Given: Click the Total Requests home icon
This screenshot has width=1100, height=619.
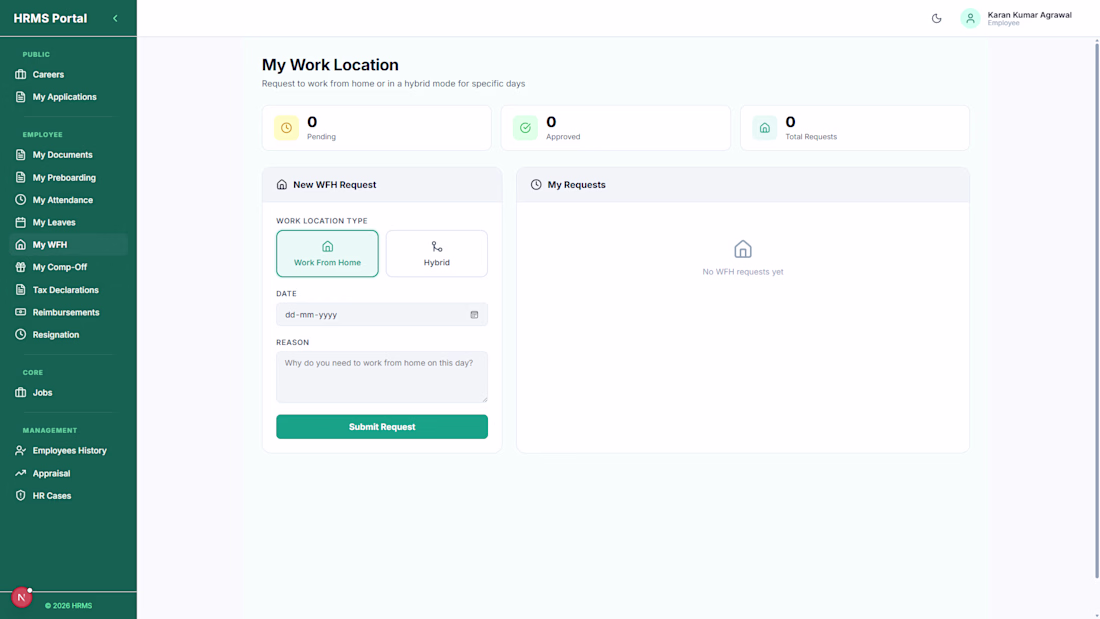Looking at the screenshot, I should [765, 128].
